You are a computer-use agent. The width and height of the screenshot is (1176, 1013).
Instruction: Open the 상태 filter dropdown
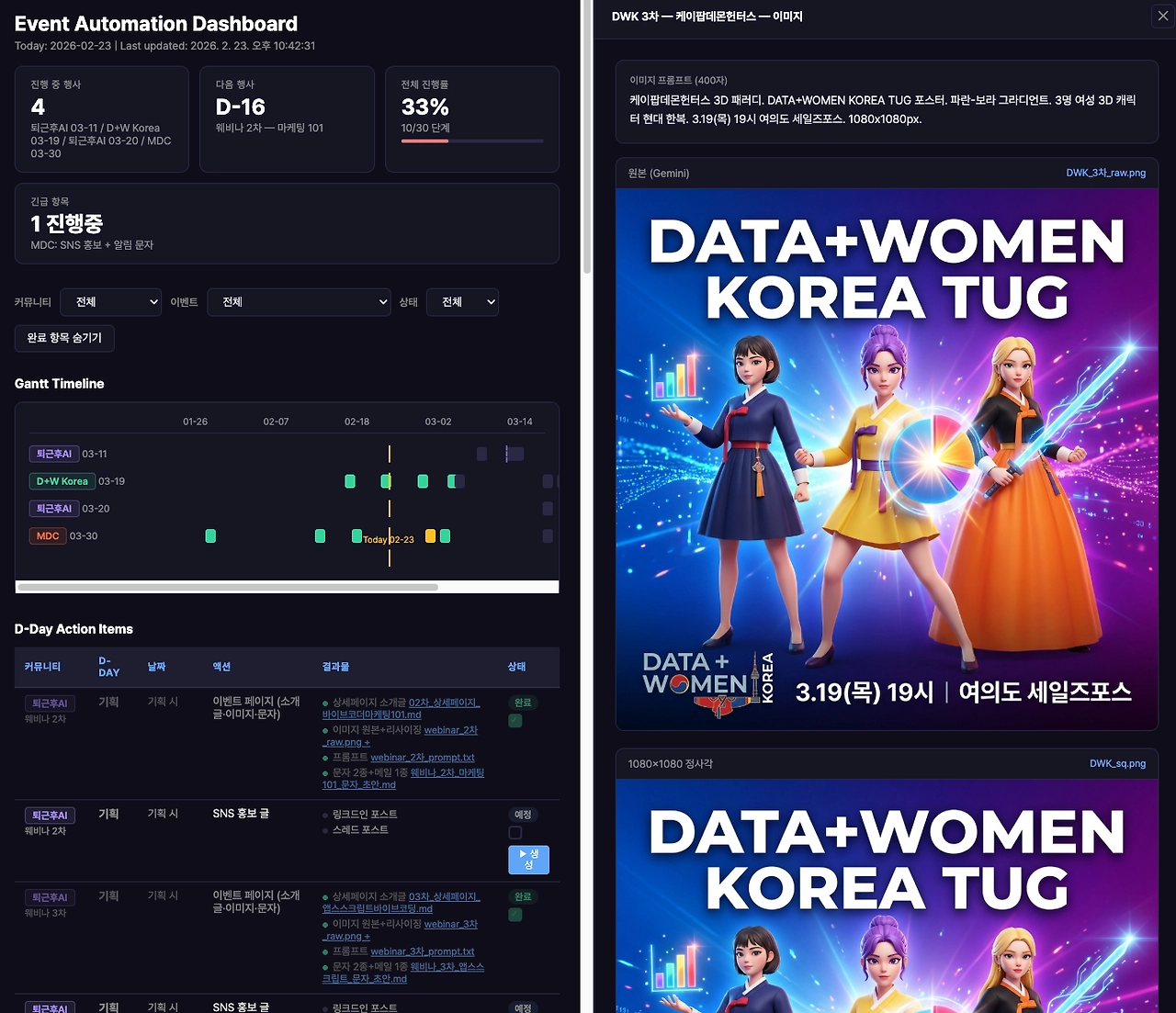462,302
